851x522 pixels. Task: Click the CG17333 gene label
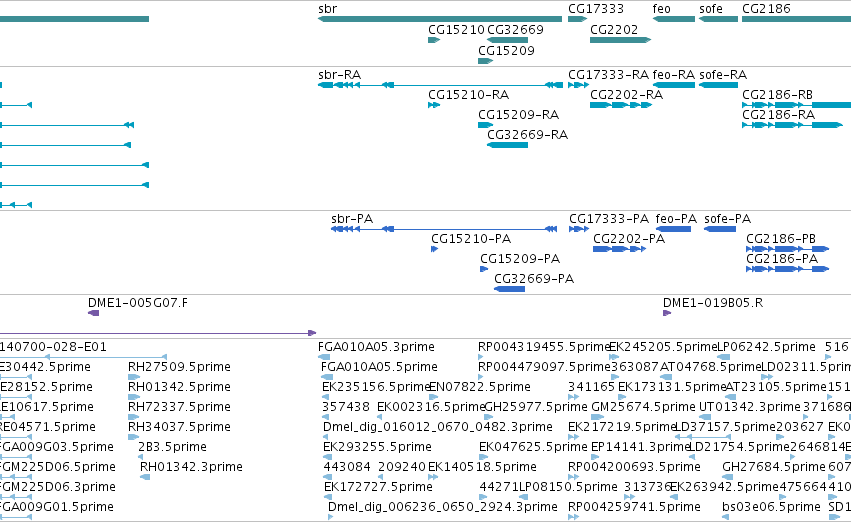[596, 9]
